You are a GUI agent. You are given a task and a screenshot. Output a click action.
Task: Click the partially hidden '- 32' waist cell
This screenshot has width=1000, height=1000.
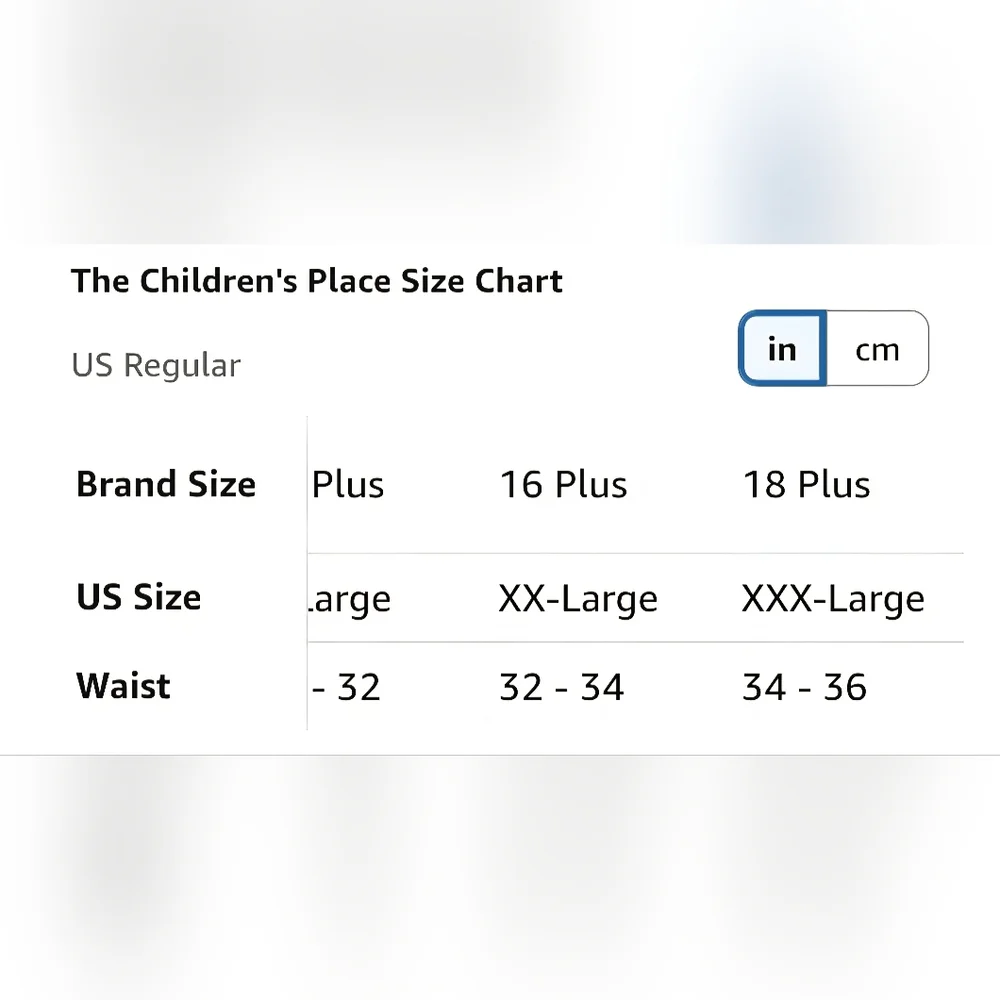(x=346, y=687)
